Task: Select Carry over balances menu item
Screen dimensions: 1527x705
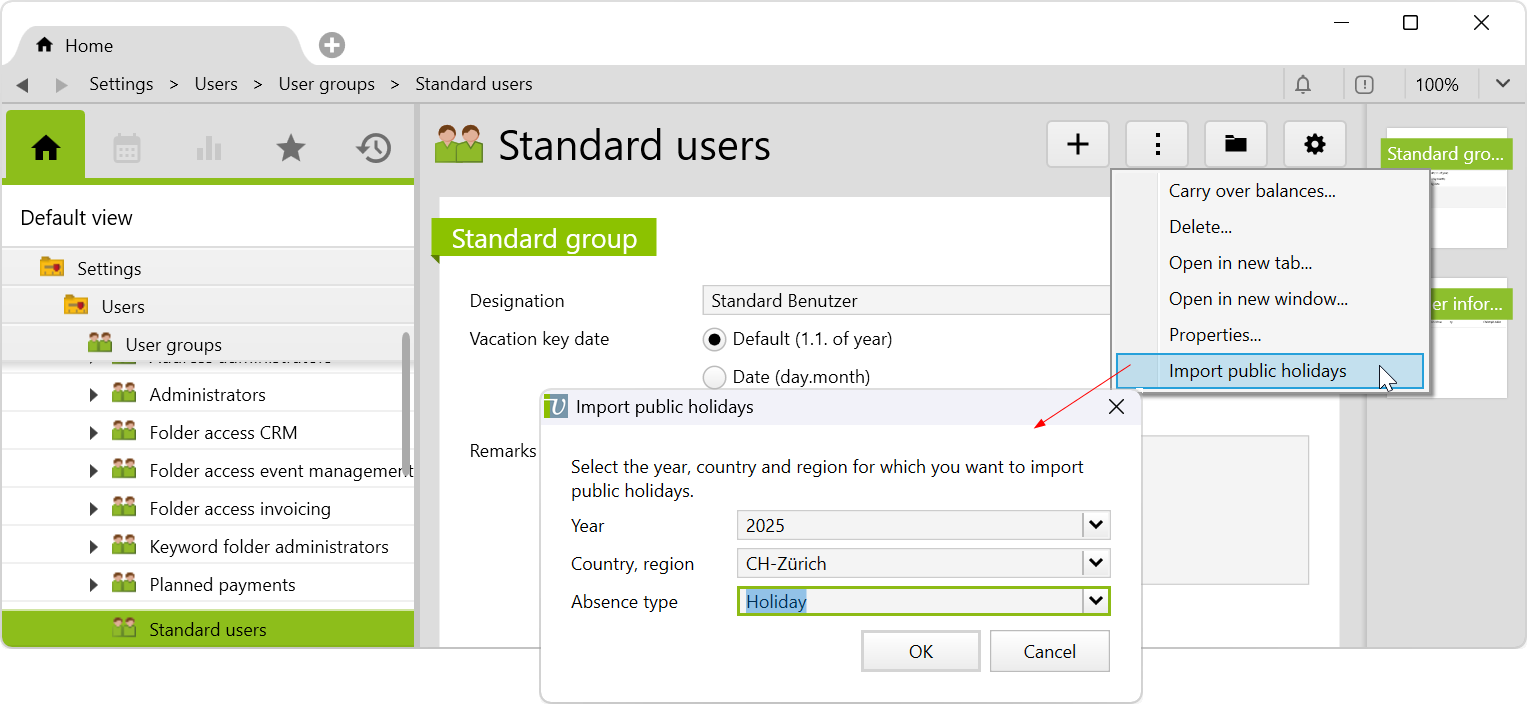Action: point(1251,191)
